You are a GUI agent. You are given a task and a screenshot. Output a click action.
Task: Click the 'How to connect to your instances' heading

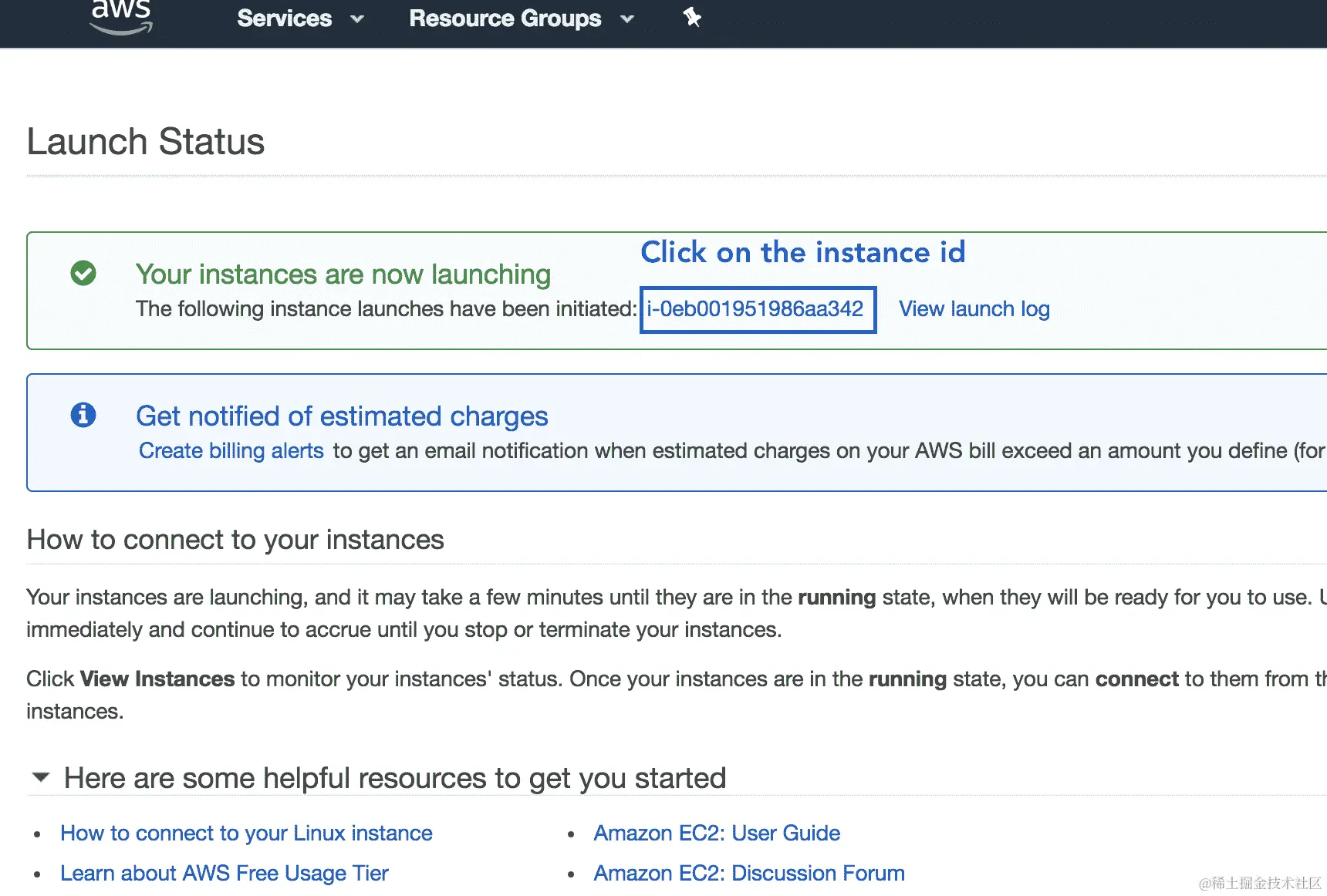coord(235,540)
